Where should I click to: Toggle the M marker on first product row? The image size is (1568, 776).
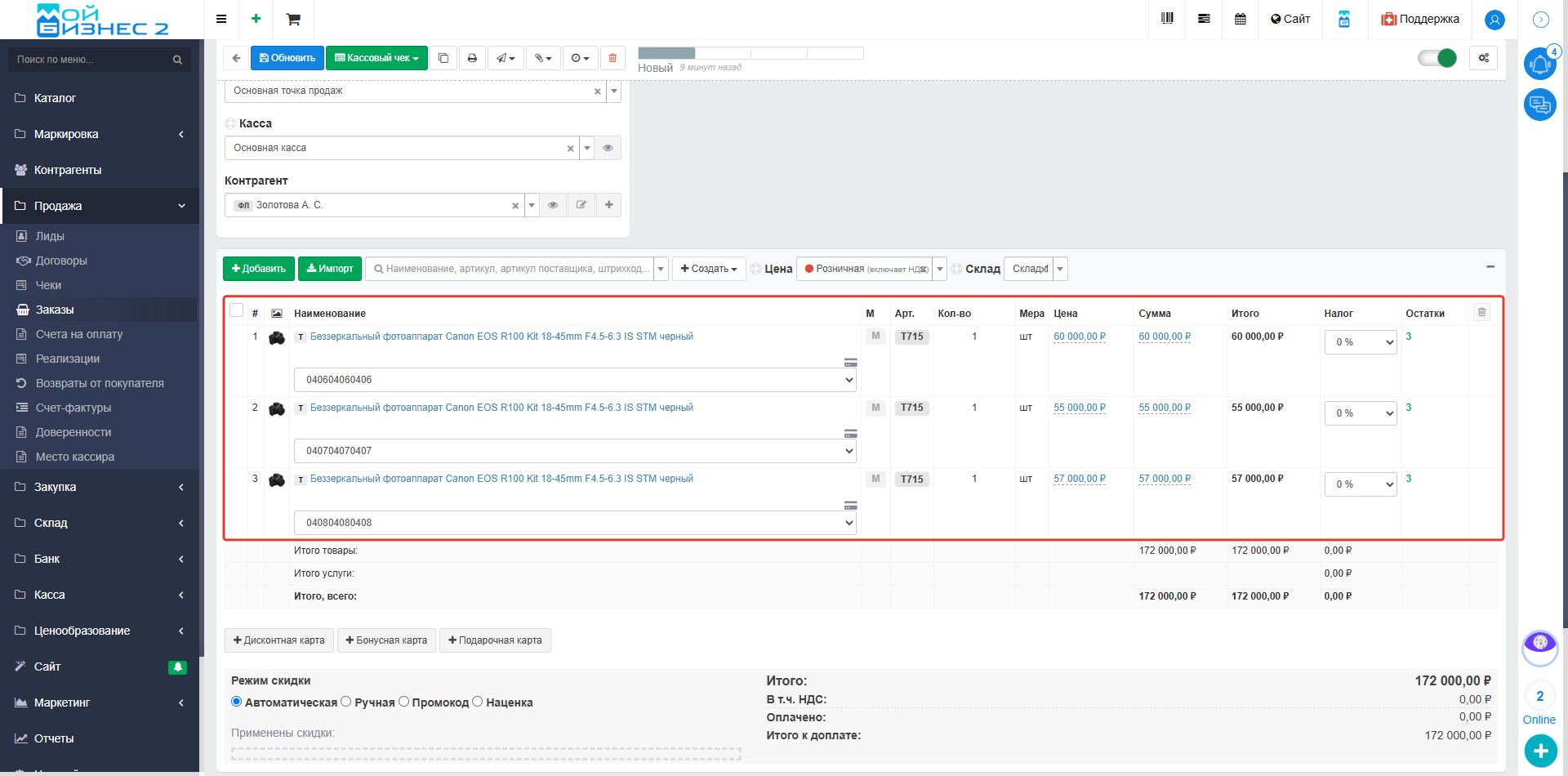[875, 336]
